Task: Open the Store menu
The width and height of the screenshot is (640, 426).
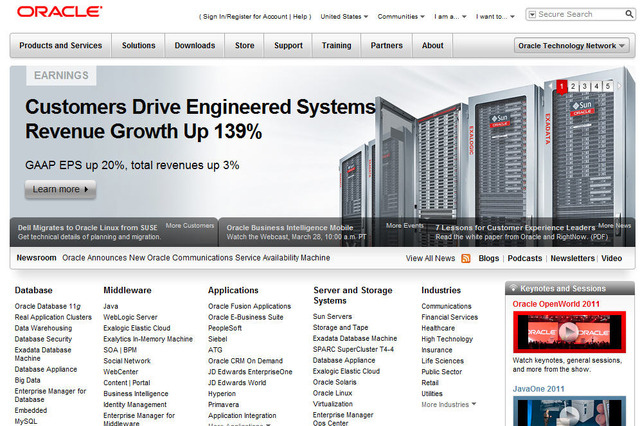Action: click(244, 45)
